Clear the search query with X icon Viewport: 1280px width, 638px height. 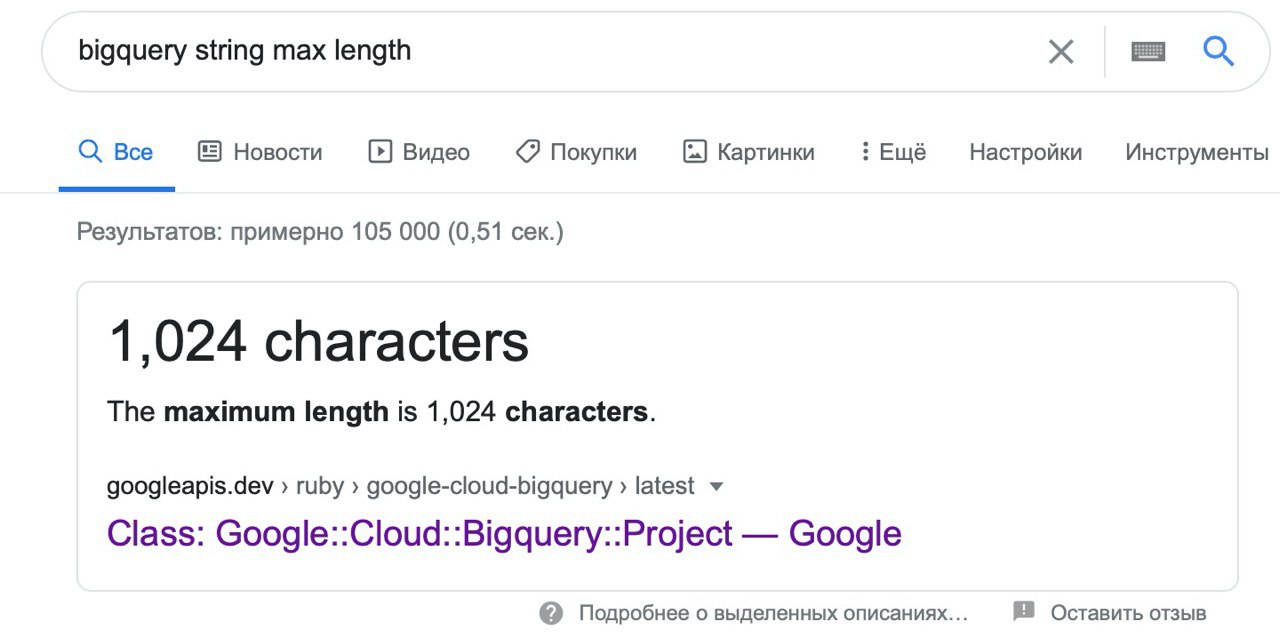pos(1061,52)
